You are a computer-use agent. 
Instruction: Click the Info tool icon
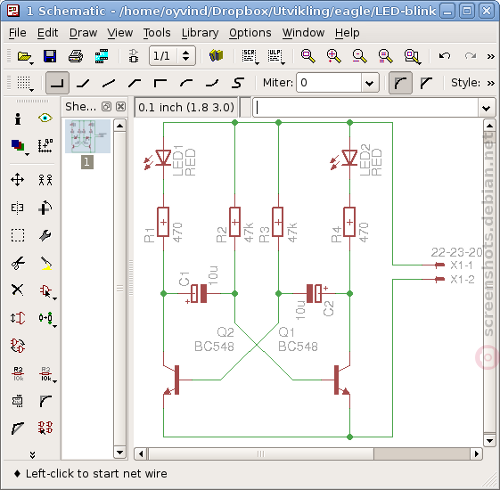pos(18,118)
